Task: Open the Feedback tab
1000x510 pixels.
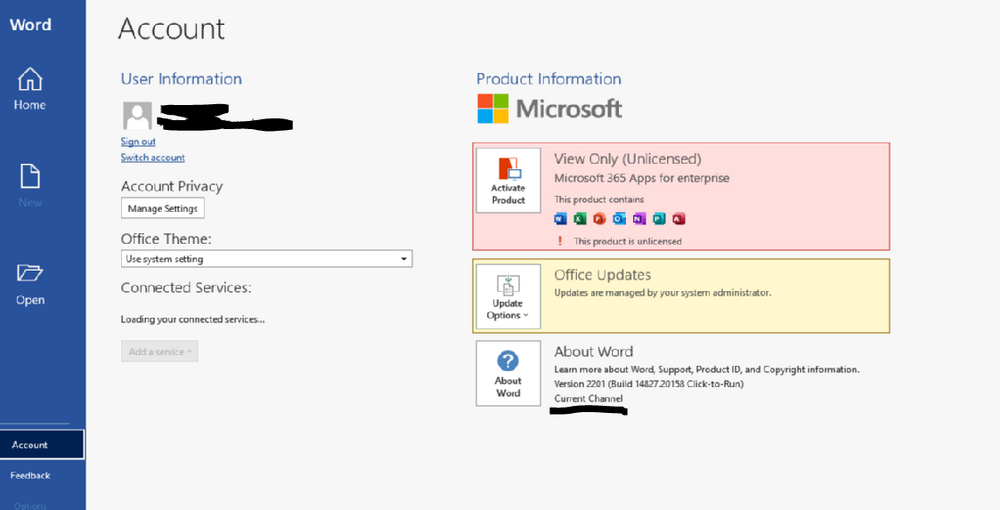Action: 30,475
